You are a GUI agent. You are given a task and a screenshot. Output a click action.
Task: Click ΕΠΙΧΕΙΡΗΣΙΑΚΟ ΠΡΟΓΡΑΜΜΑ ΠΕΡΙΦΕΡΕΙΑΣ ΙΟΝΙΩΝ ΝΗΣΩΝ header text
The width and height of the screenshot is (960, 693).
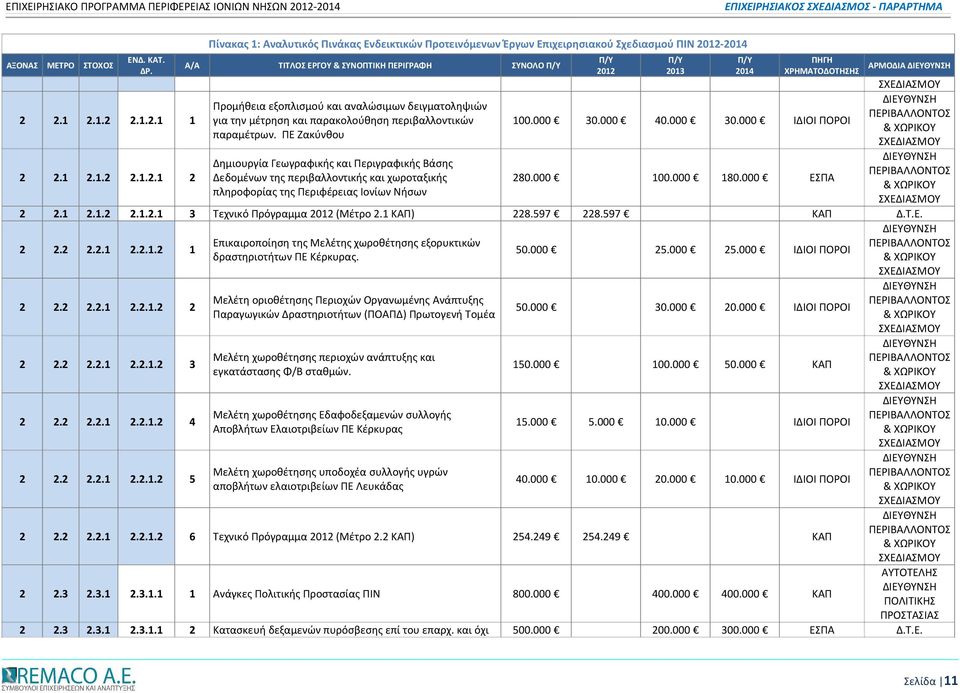click(172, 7)
